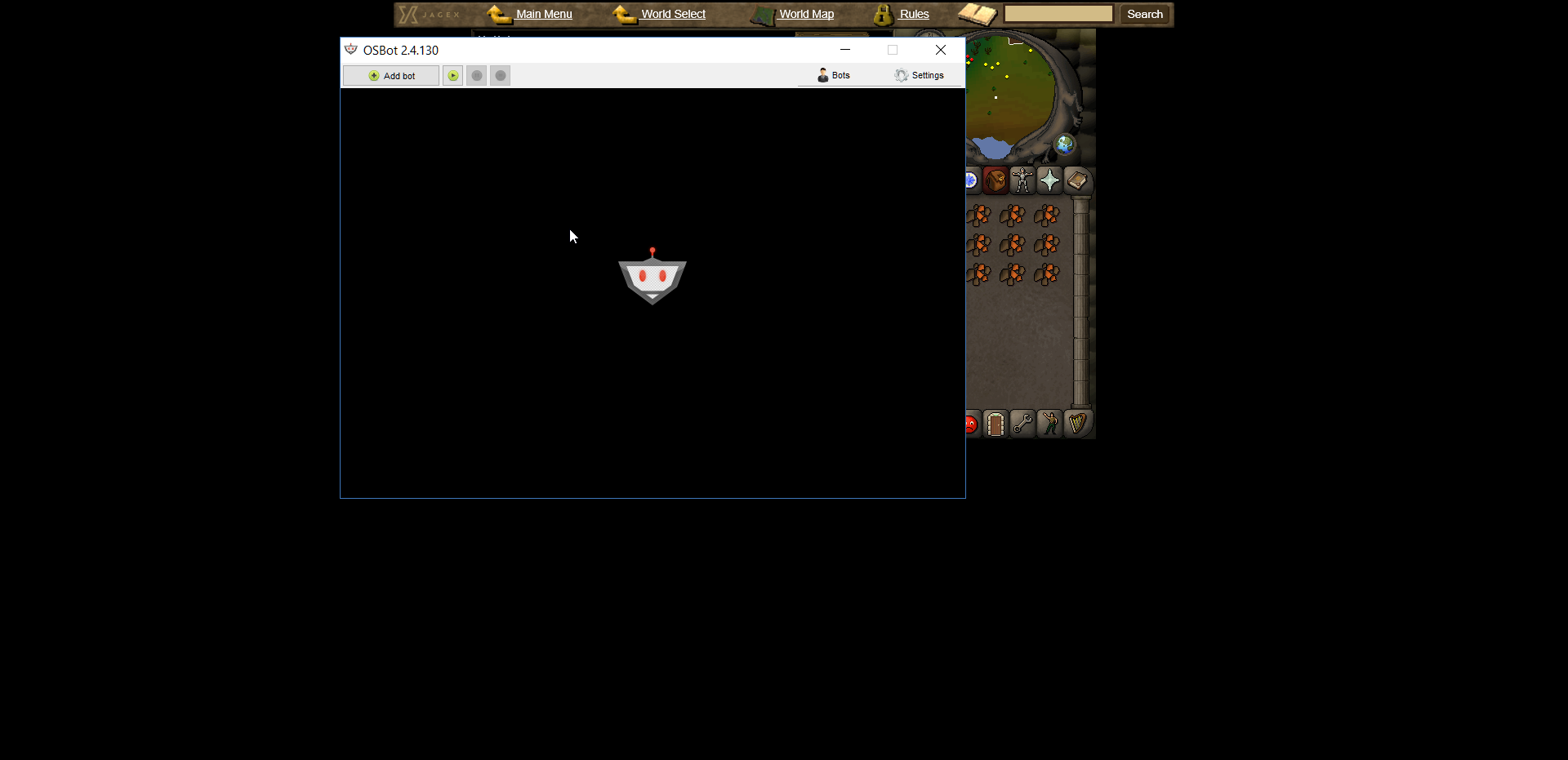Open OSBot Settings
Screen dimensions: 1568x760
[x=920, y=75]
